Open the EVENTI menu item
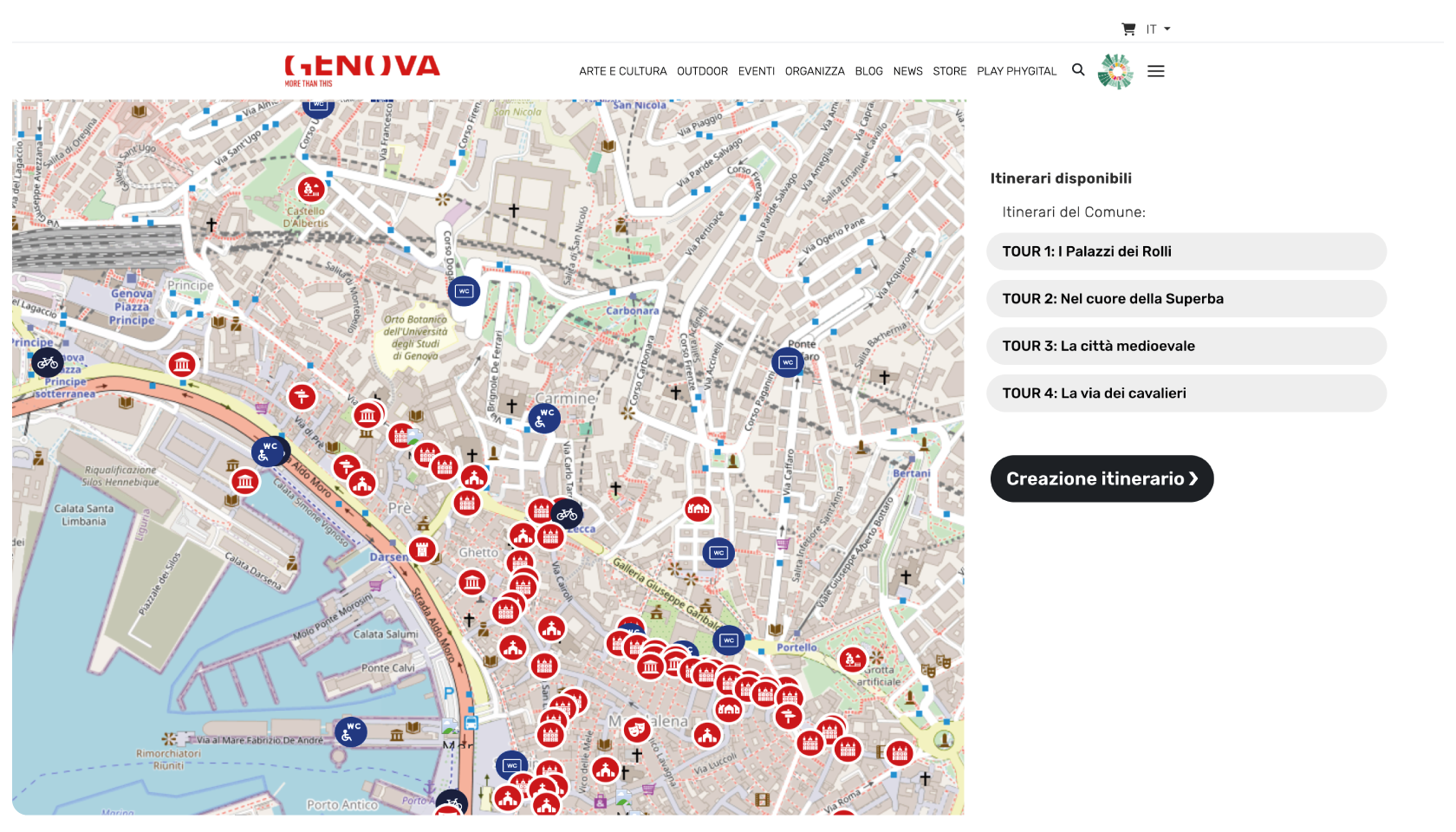 [x=756, y=71]
